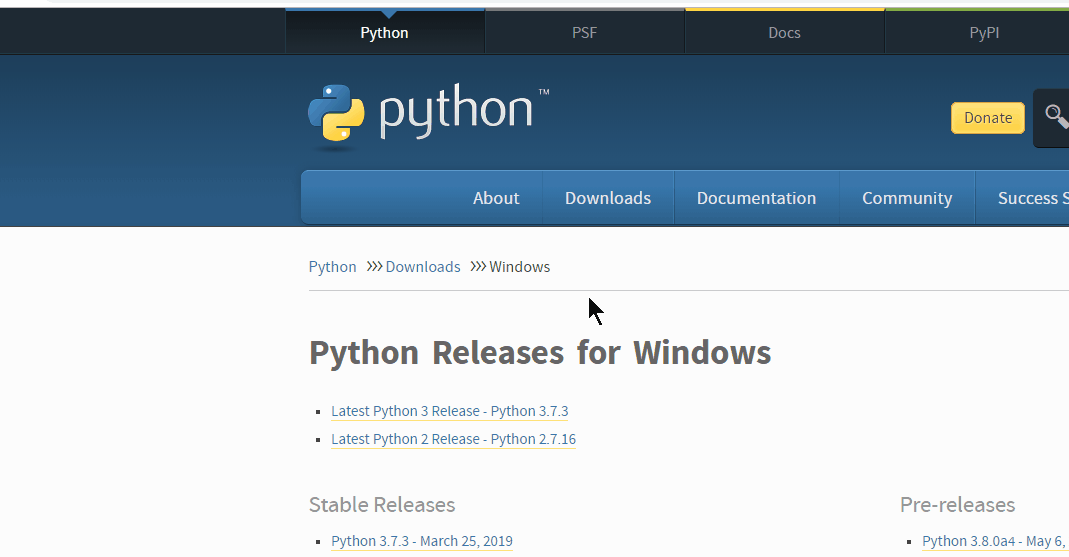Click the Windows breadcrumb text
This screenshot has height=557, width=1069.
(520, 267)
